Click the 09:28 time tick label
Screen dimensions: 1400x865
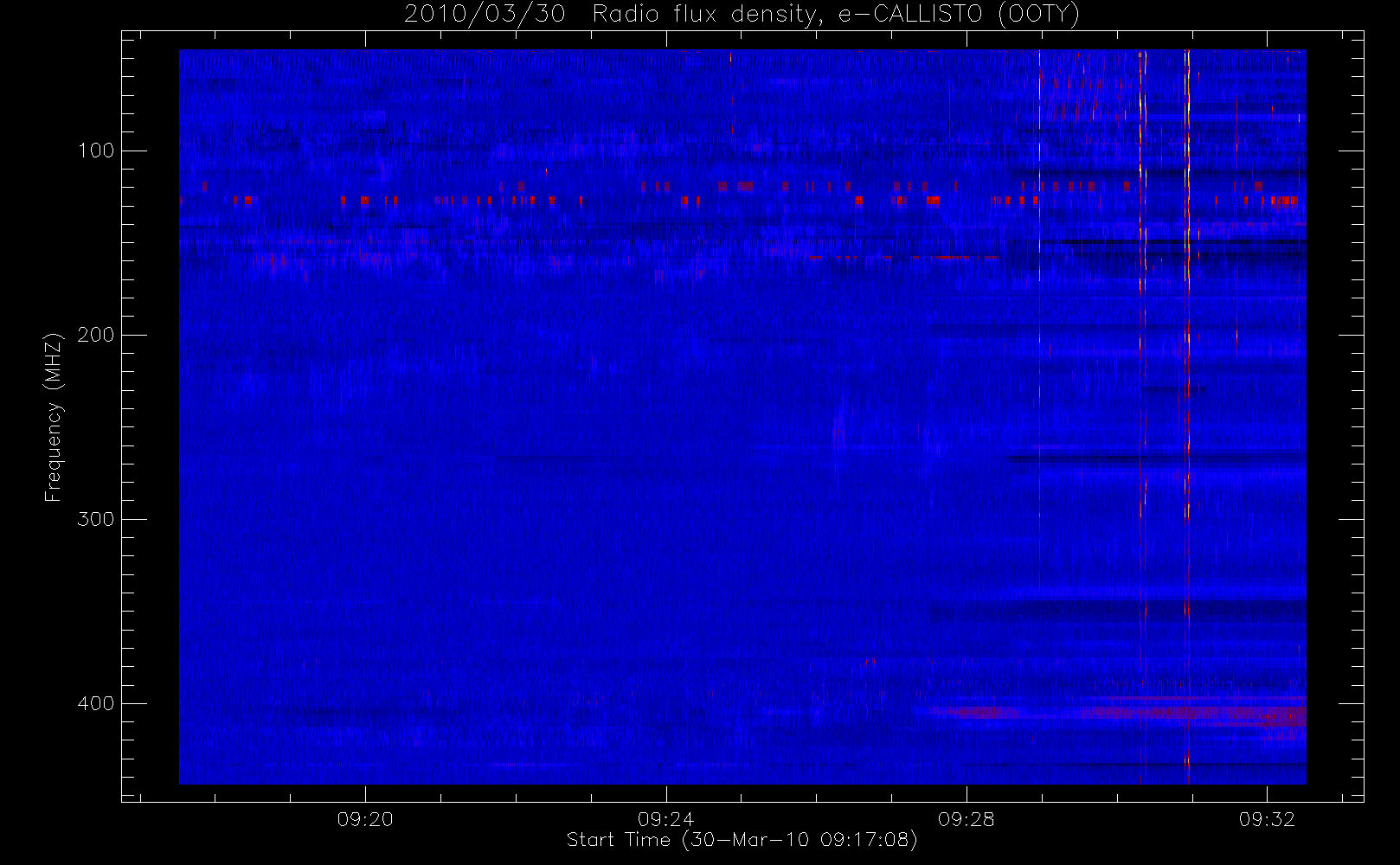click(967, 819)
